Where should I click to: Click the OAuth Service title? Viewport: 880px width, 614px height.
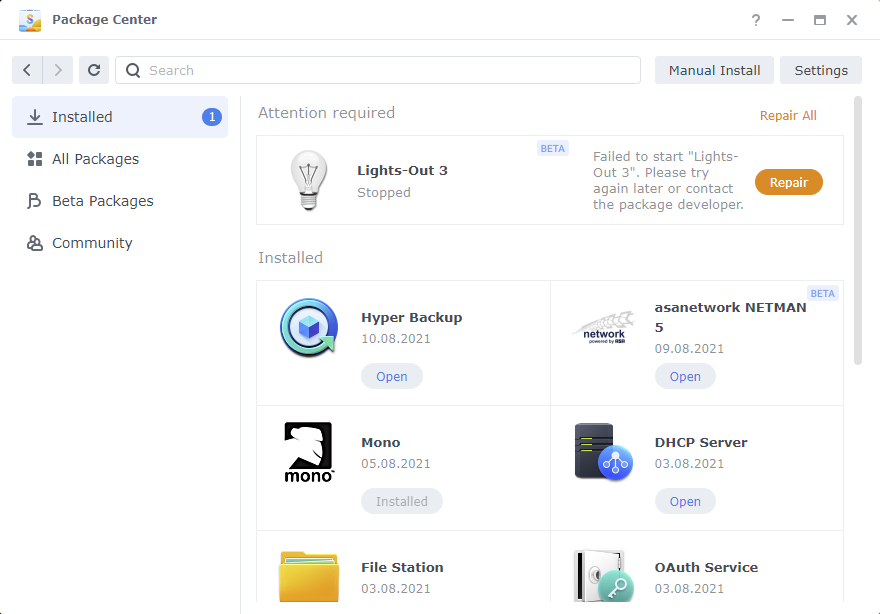(706, 567)
